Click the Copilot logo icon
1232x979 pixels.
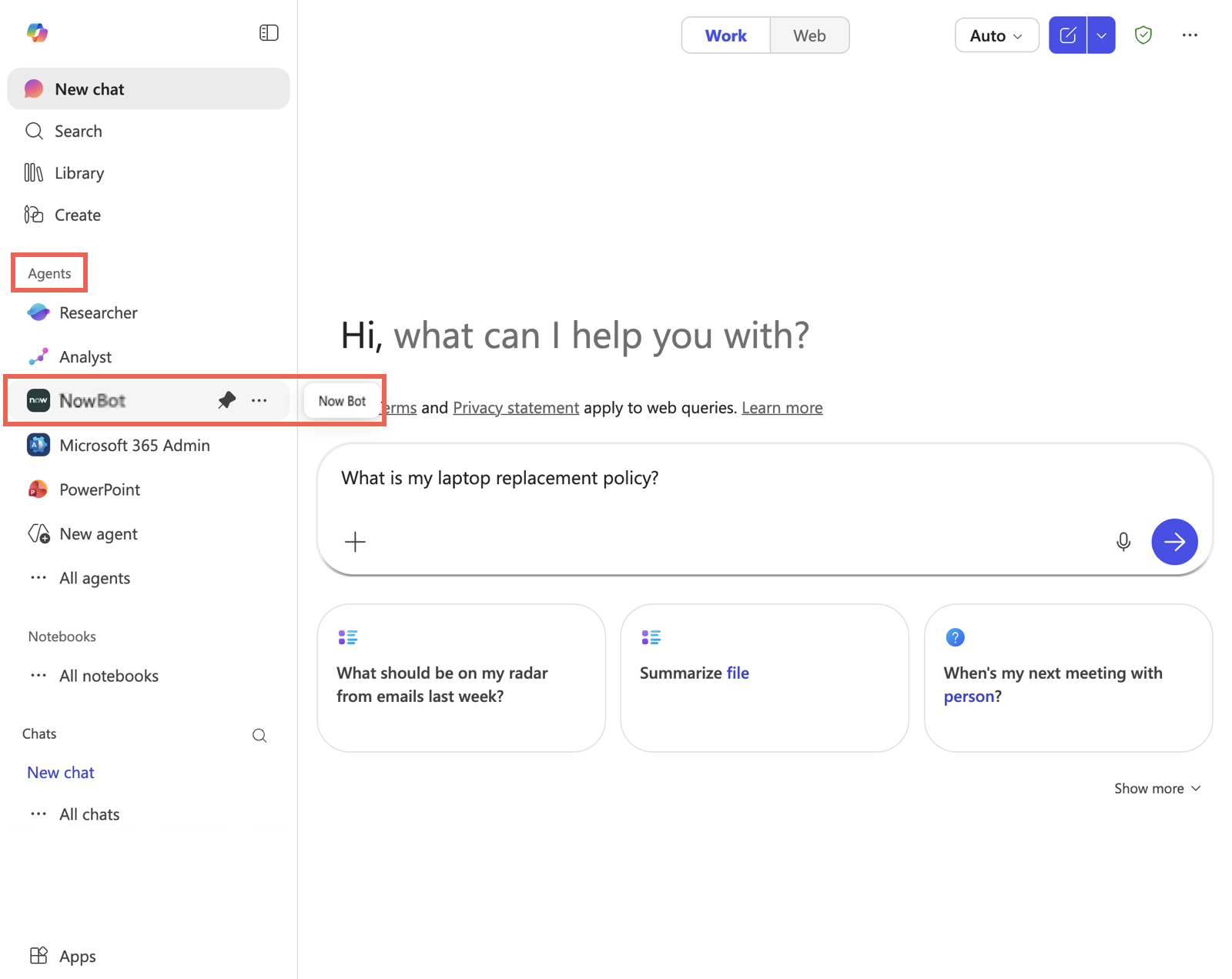37,32
